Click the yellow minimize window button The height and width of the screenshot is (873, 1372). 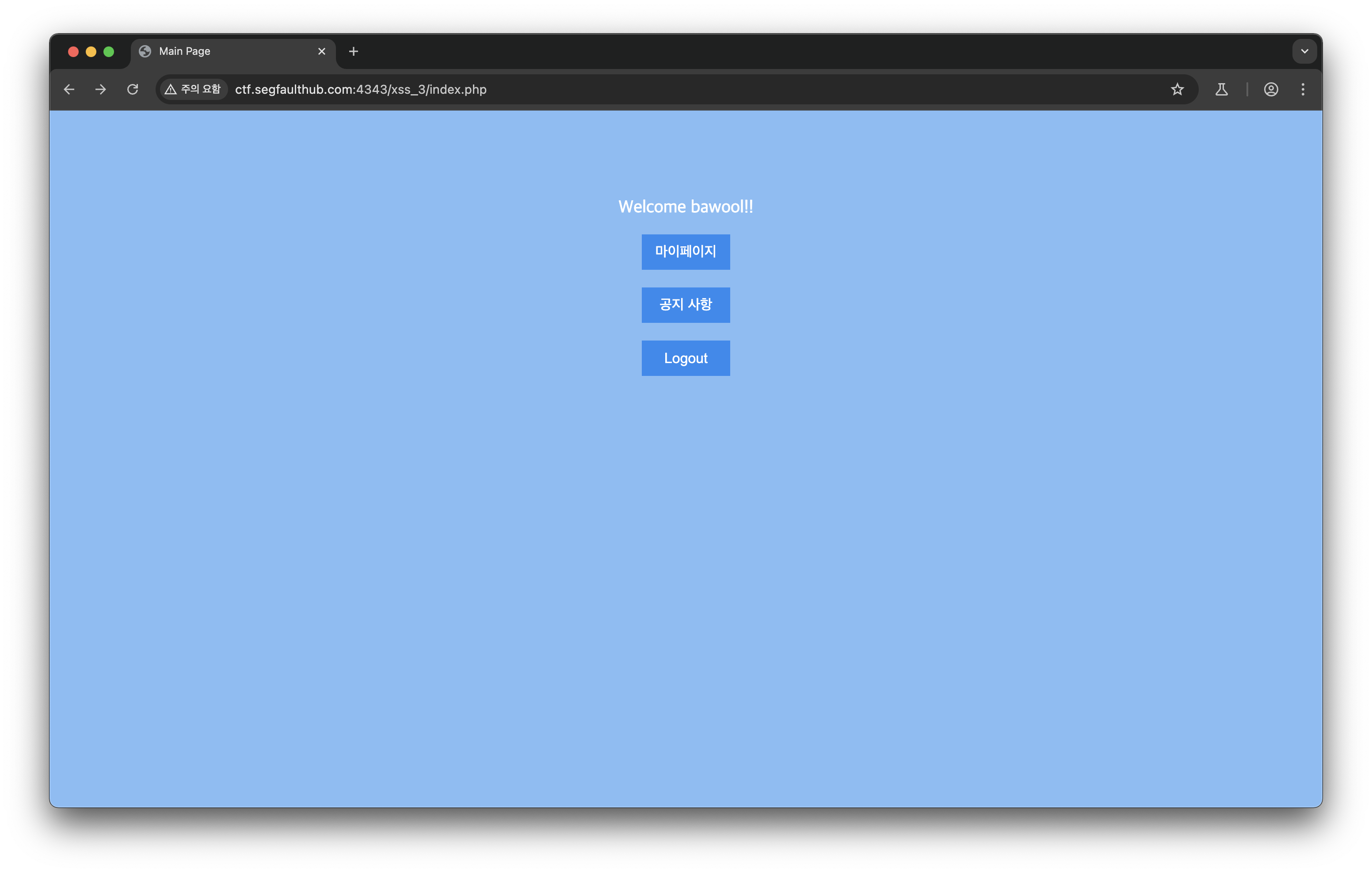click(91, 52)
